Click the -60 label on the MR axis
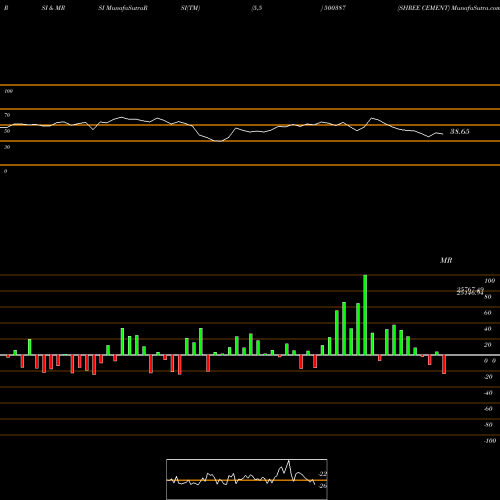This screenshot has width=500, height=500. click(x=488, y=409)
